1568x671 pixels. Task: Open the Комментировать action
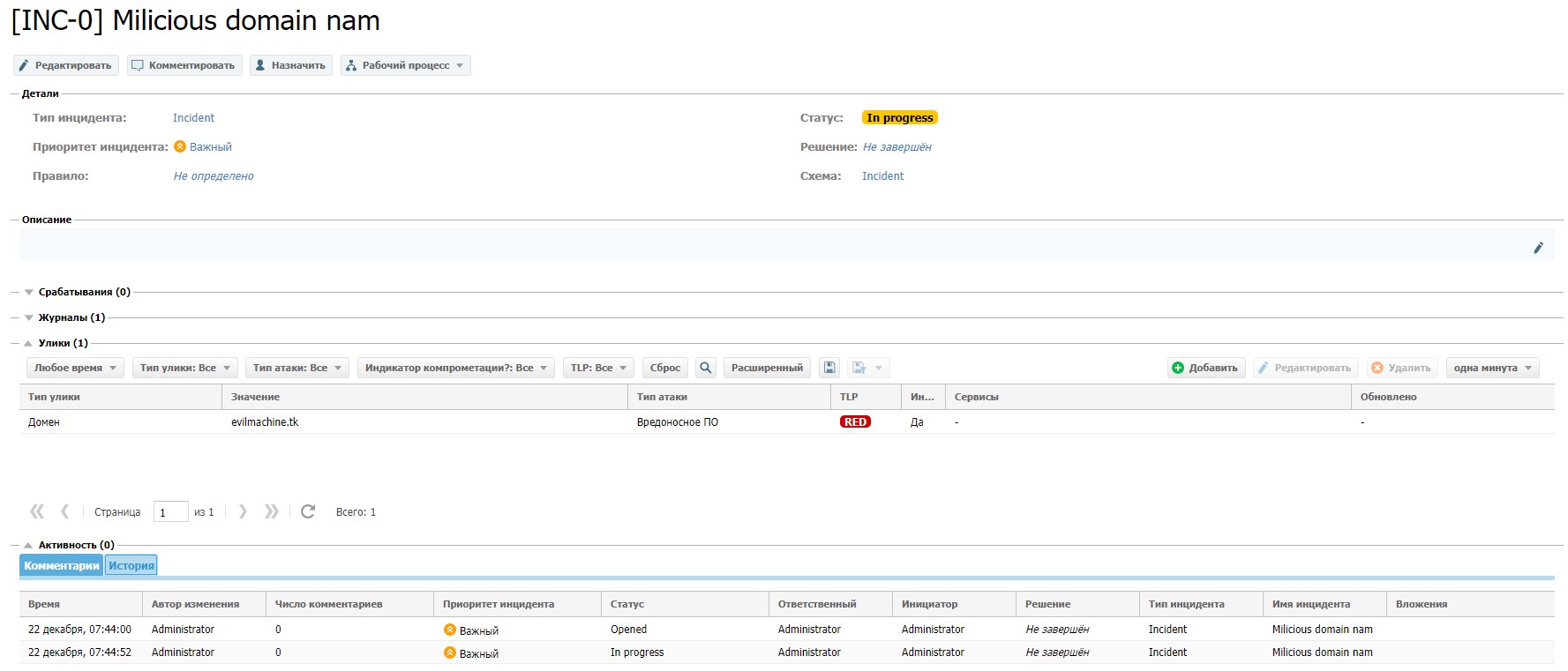click(x=184, y=65)
